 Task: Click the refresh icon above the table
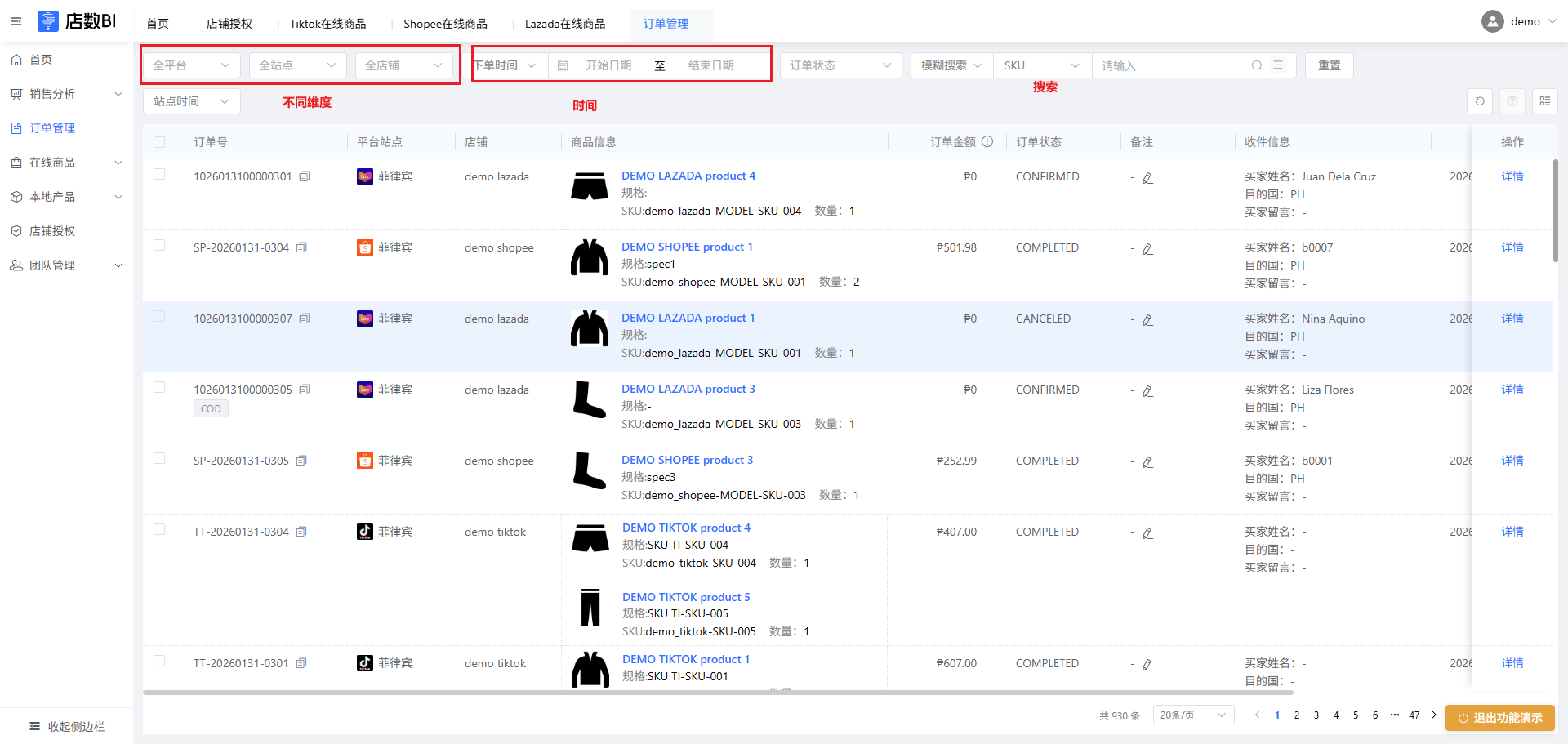(1480, 101)
